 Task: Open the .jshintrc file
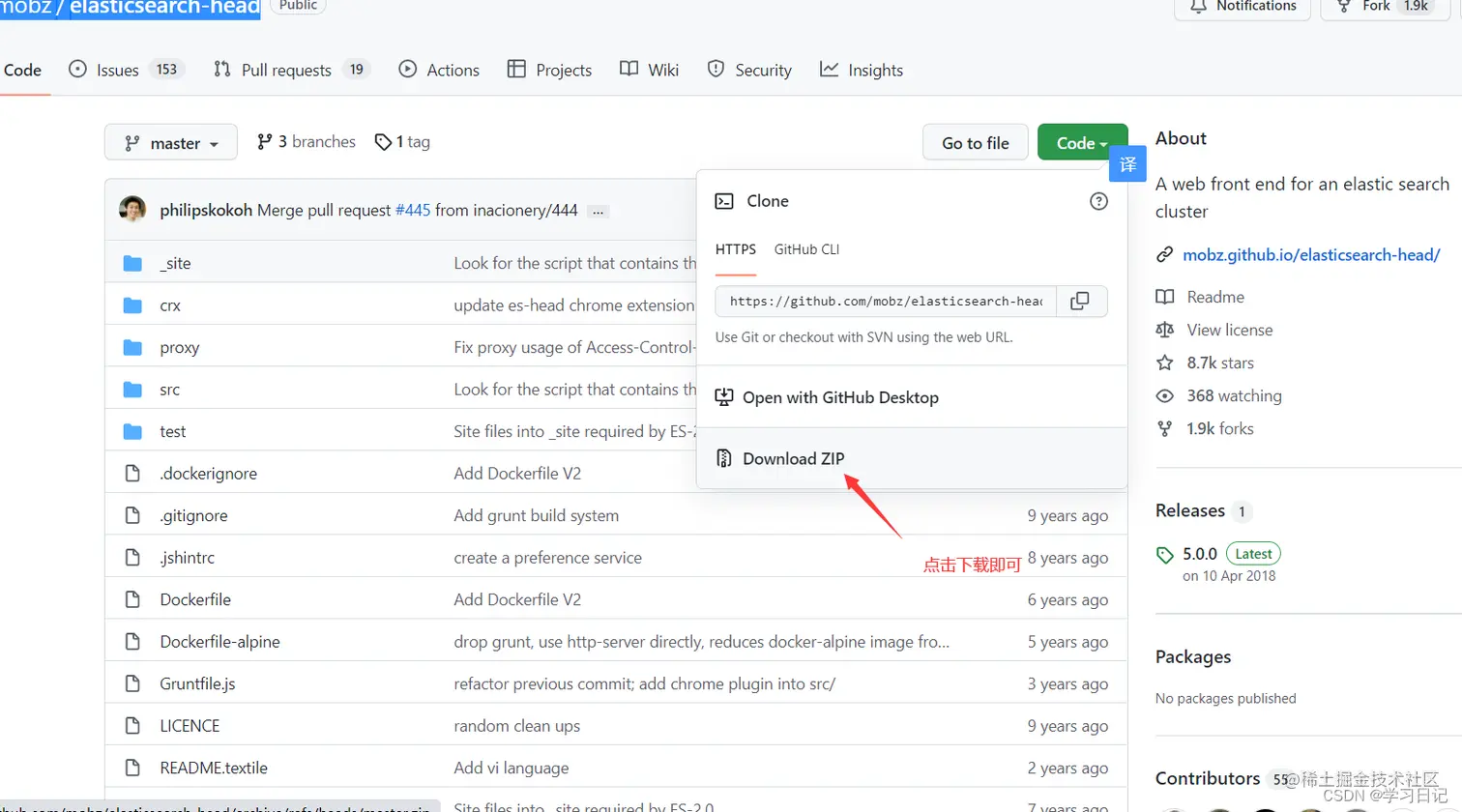188,558
